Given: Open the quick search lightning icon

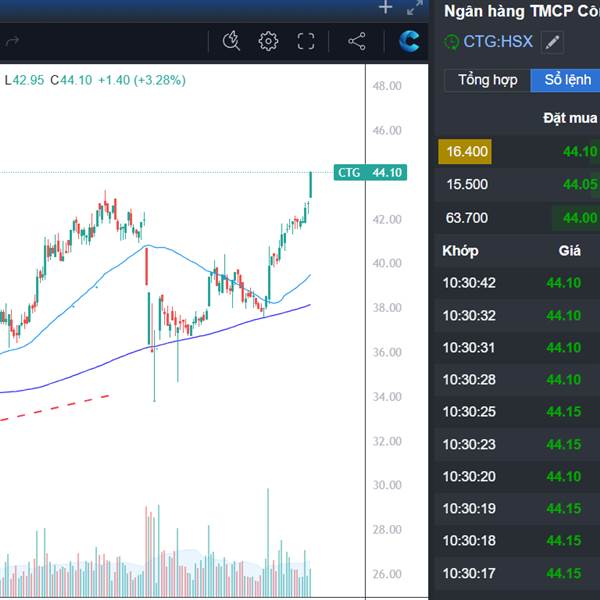Looking at the screenshot, I should tap(231, 41).
